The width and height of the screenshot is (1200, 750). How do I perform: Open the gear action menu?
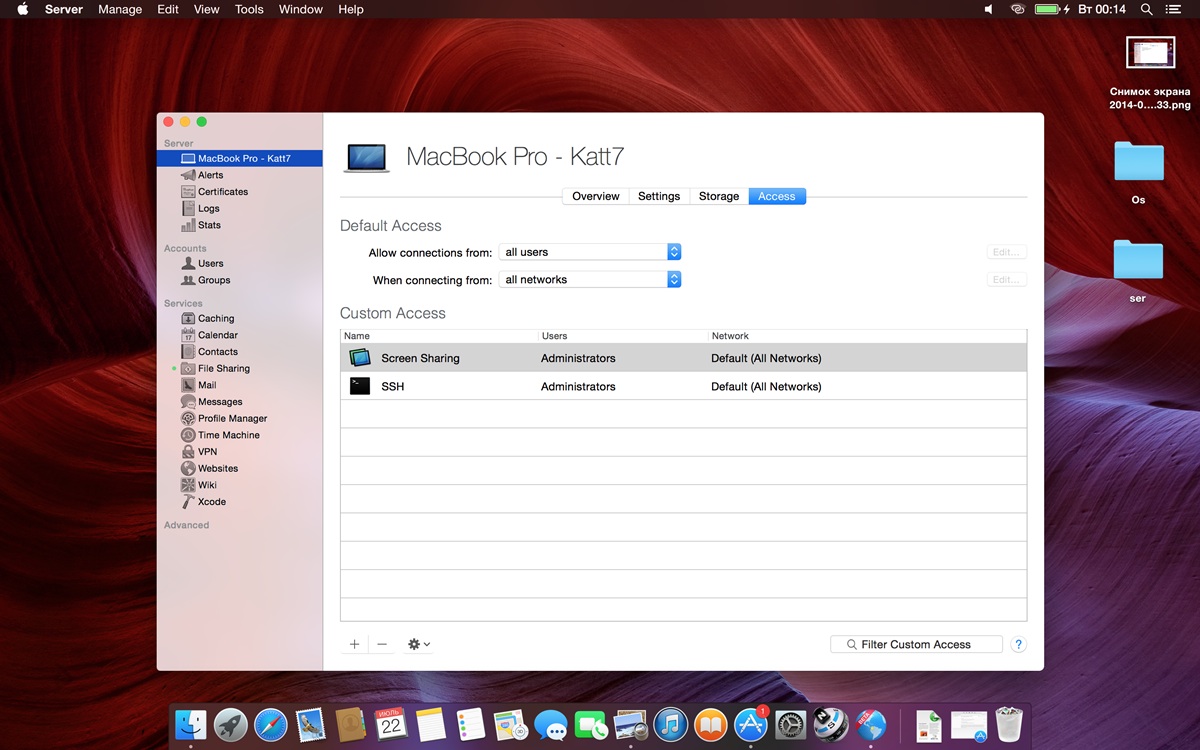(x=419, y=645)
